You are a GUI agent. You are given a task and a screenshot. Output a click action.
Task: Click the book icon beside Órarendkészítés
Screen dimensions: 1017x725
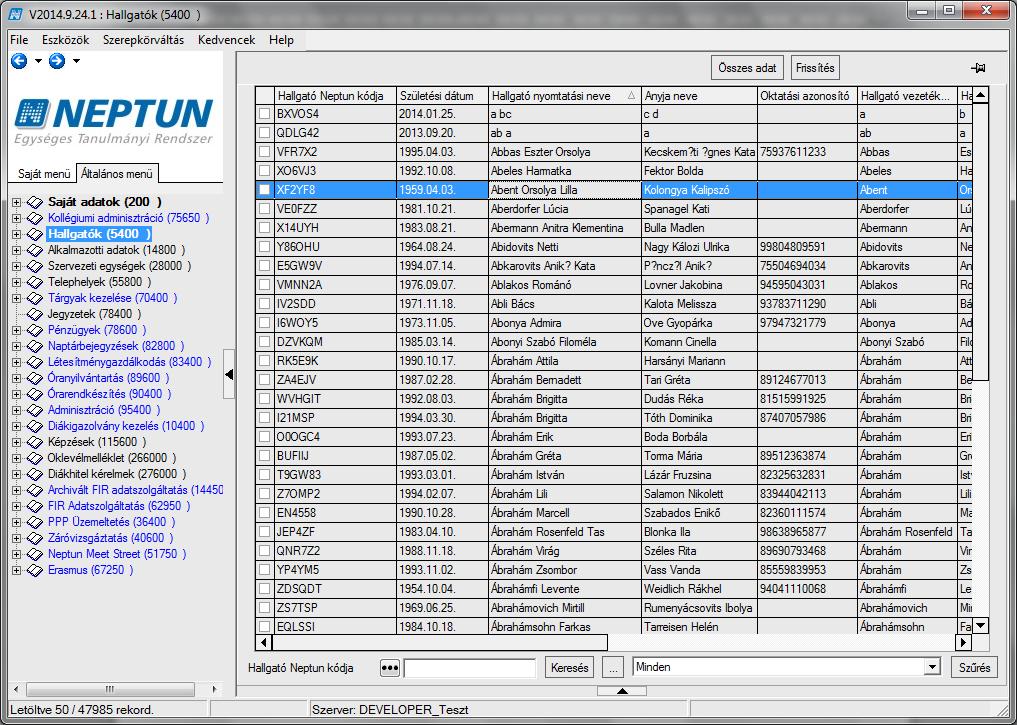[x=34, y=394]
